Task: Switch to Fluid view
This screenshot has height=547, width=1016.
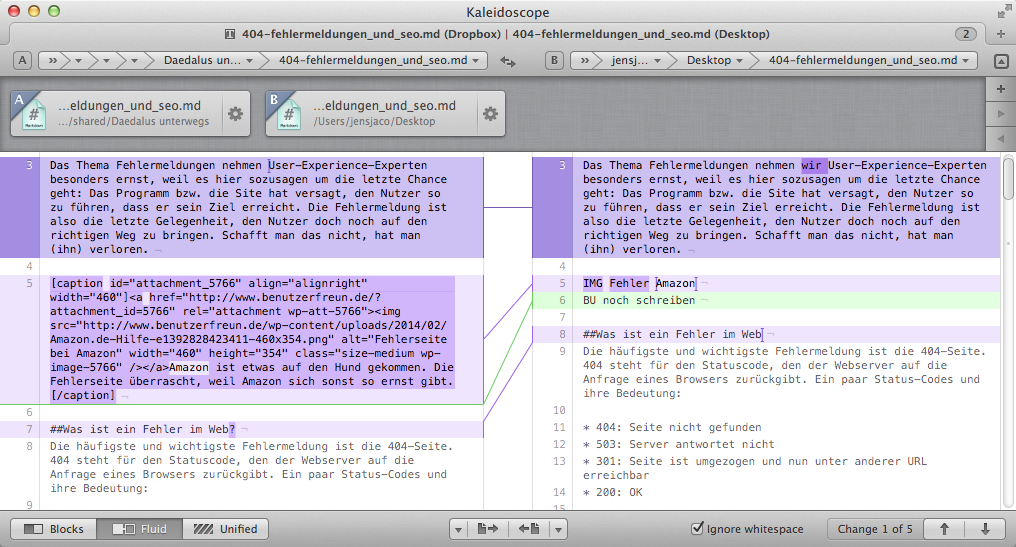Action: 139,529
